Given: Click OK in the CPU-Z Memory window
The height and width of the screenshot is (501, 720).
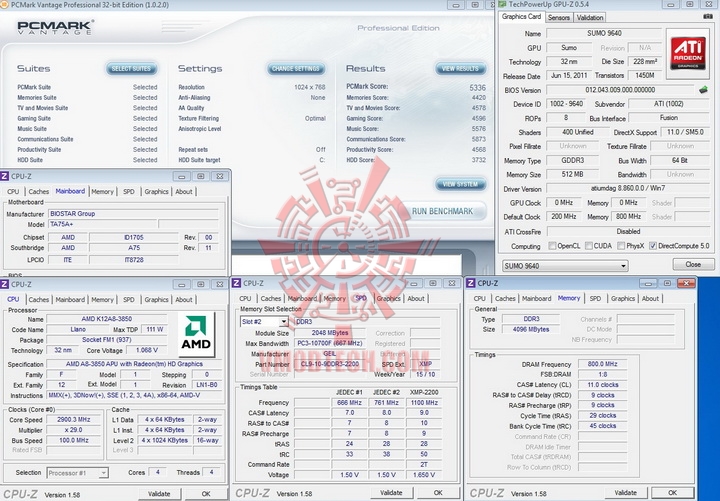Looking at the screenshot, I should (x=672, y=493).
